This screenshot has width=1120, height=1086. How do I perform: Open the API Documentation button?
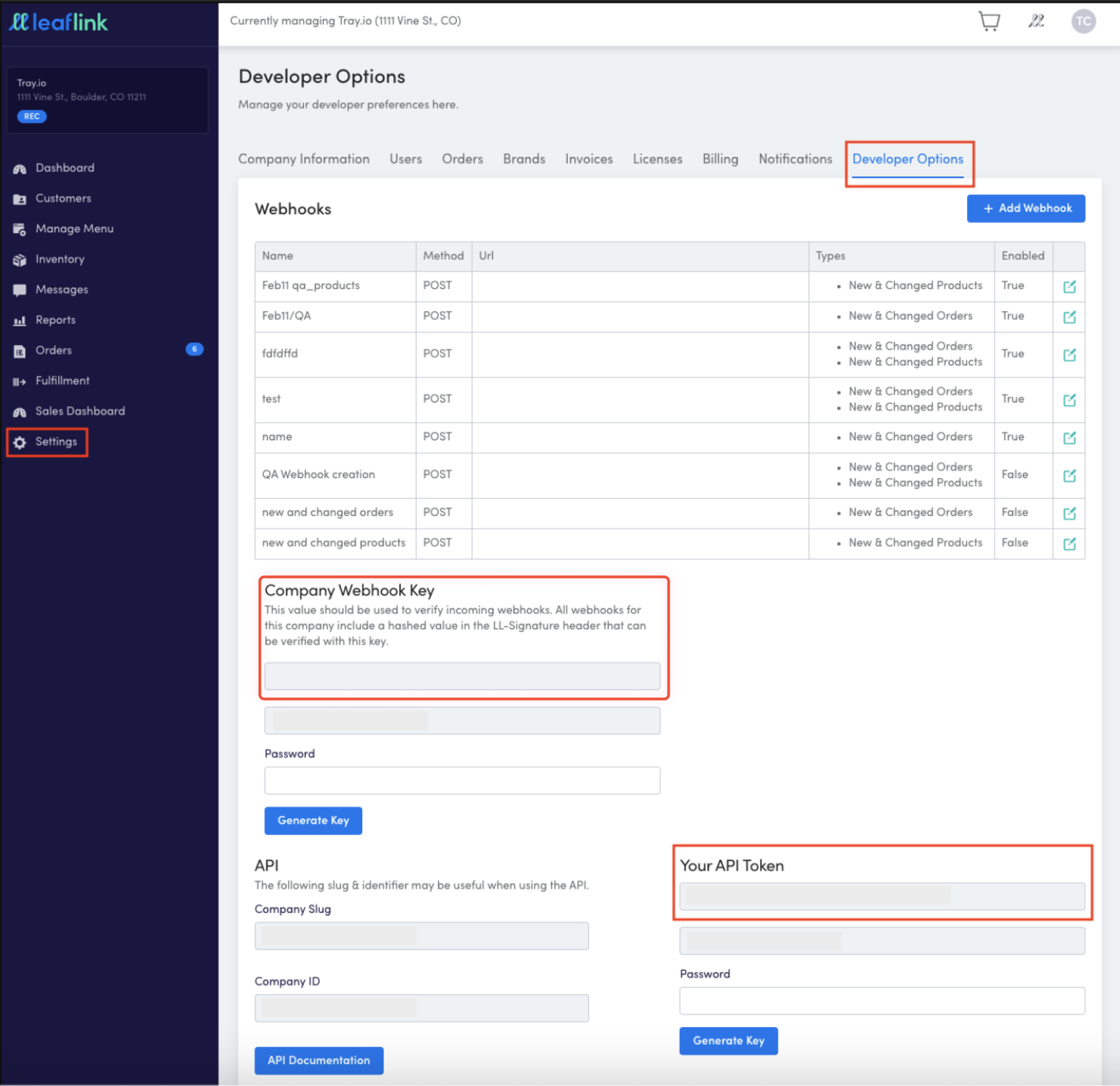[319, 1061]
